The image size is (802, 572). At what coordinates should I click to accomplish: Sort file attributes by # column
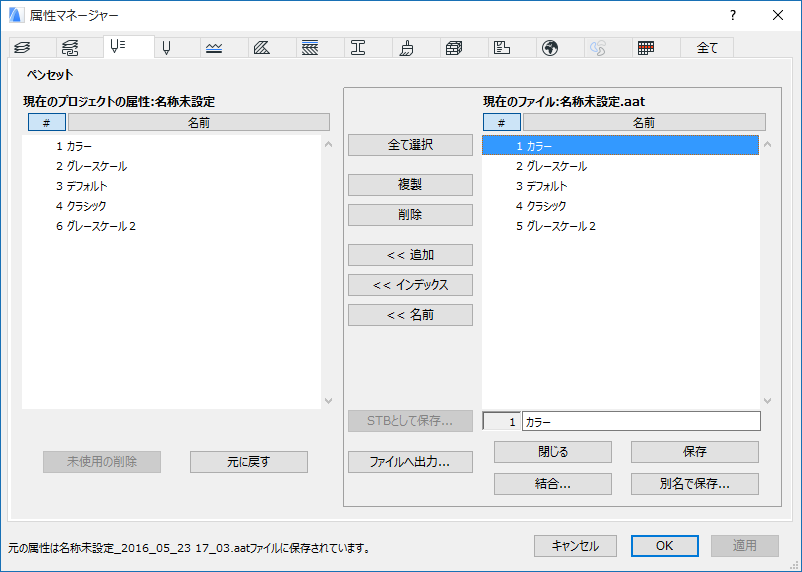click(502, 122)
